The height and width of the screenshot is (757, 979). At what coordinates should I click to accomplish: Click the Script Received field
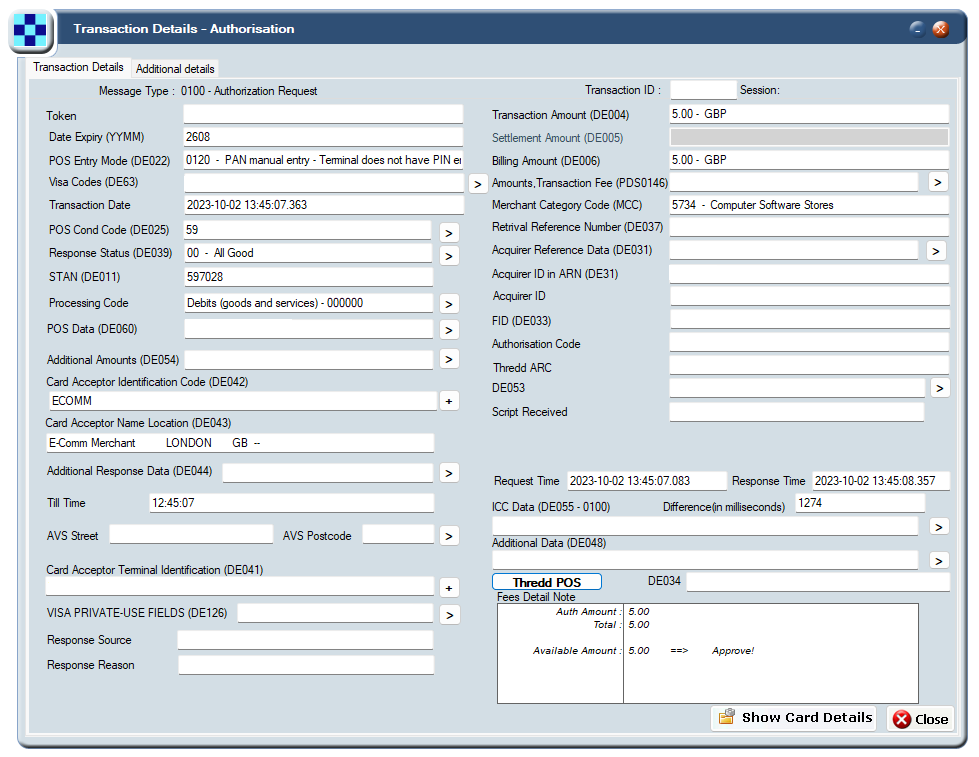797,412
